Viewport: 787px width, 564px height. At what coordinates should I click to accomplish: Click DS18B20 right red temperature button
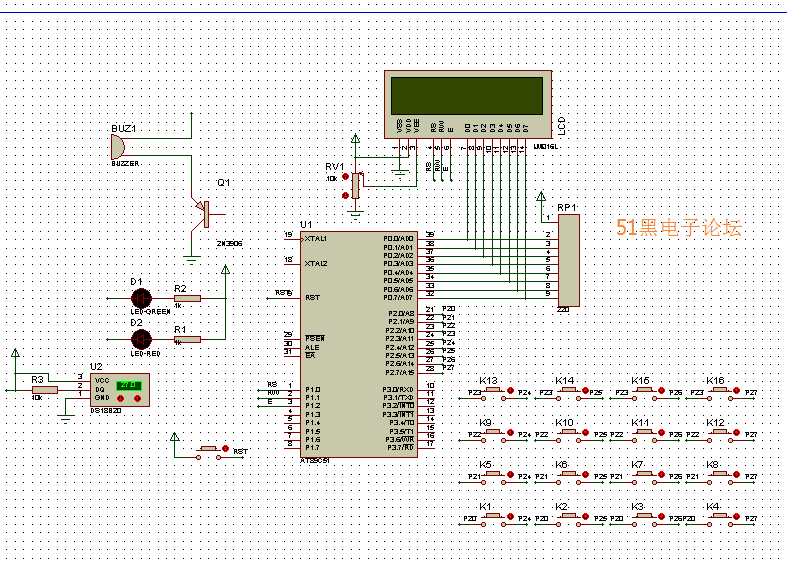138,398
